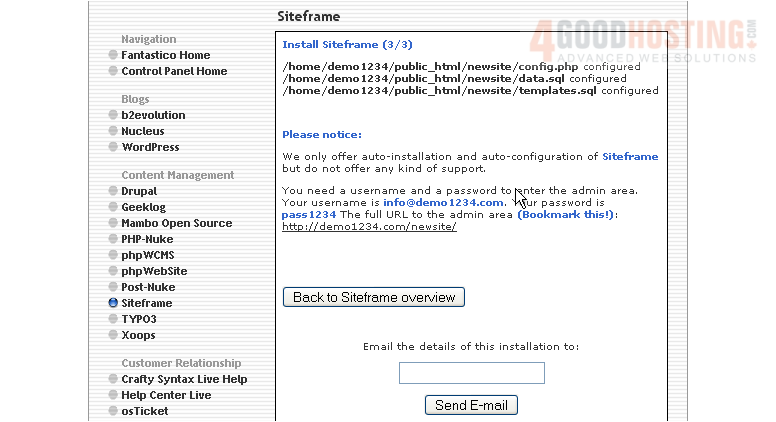776x422 pixels.
Task: Open Mambo Open Source installer
Action: click(x=176, y=224)
